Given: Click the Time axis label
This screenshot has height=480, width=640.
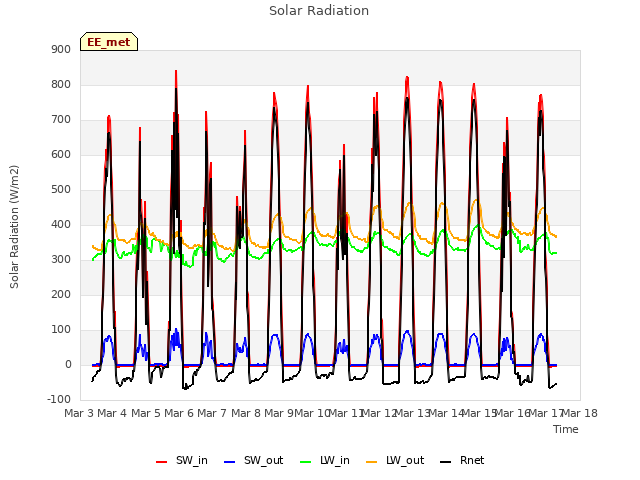Looking at the screenshot, I should [566, 429].
